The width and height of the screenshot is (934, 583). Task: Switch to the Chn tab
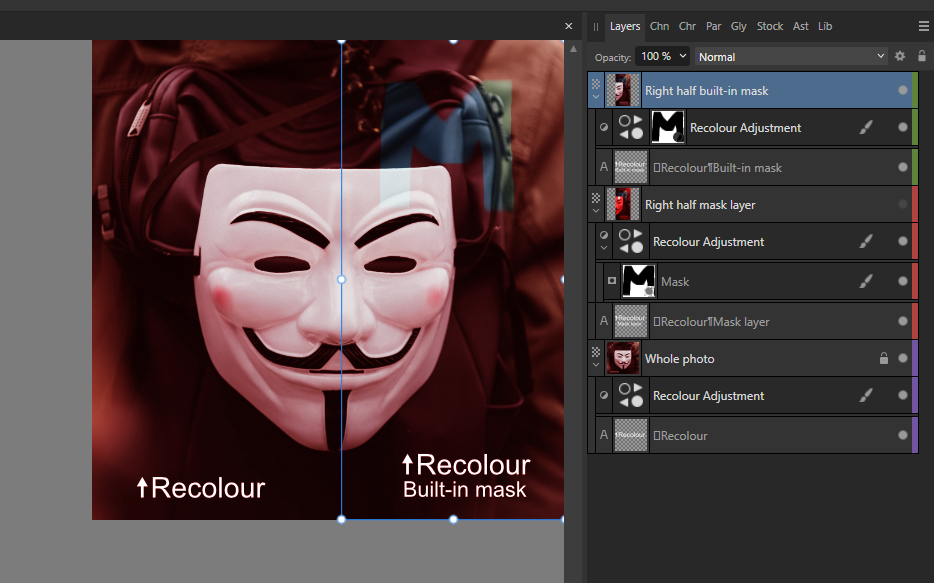pyautogui.click(x=659, y=26)
